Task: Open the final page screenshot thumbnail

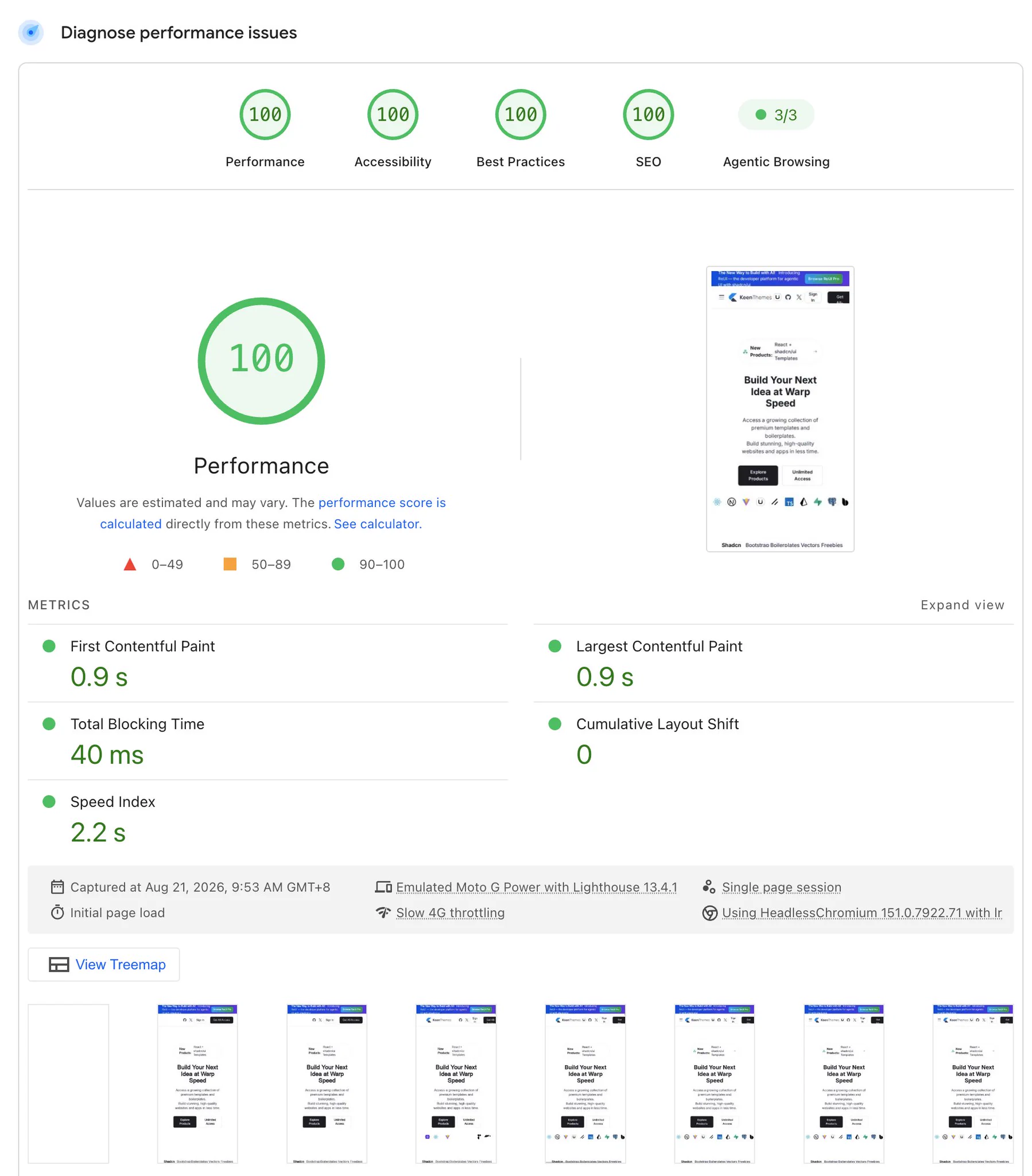Action: 779,408
